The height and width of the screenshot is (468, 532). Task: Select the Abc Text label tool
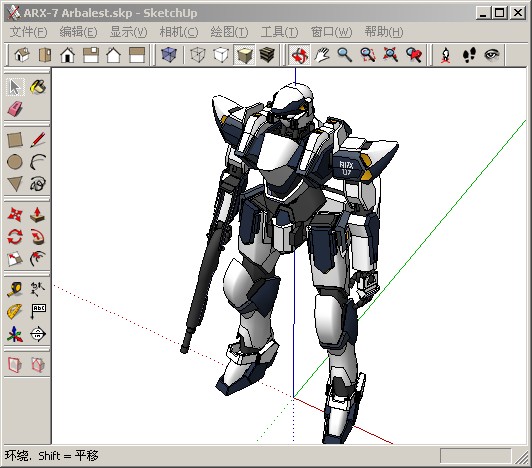[x=38, y=312]
